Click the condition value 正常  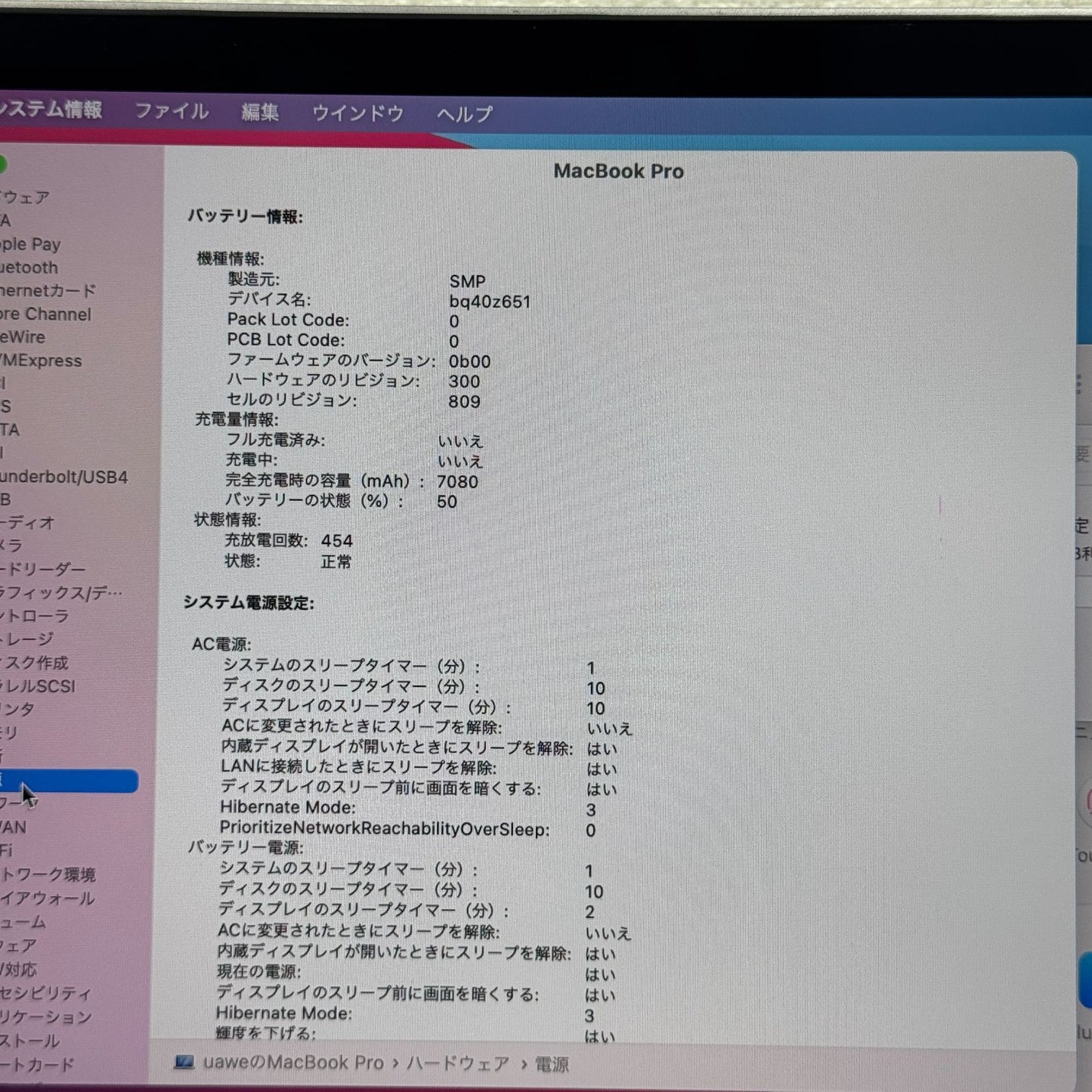coord(336,561)
